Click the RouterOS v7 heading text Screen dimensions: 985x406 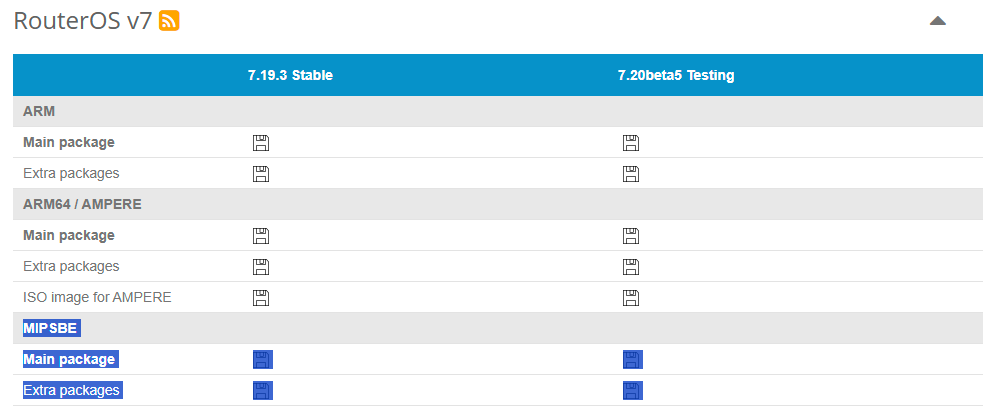pyautogui.click(x=82, y=21)
